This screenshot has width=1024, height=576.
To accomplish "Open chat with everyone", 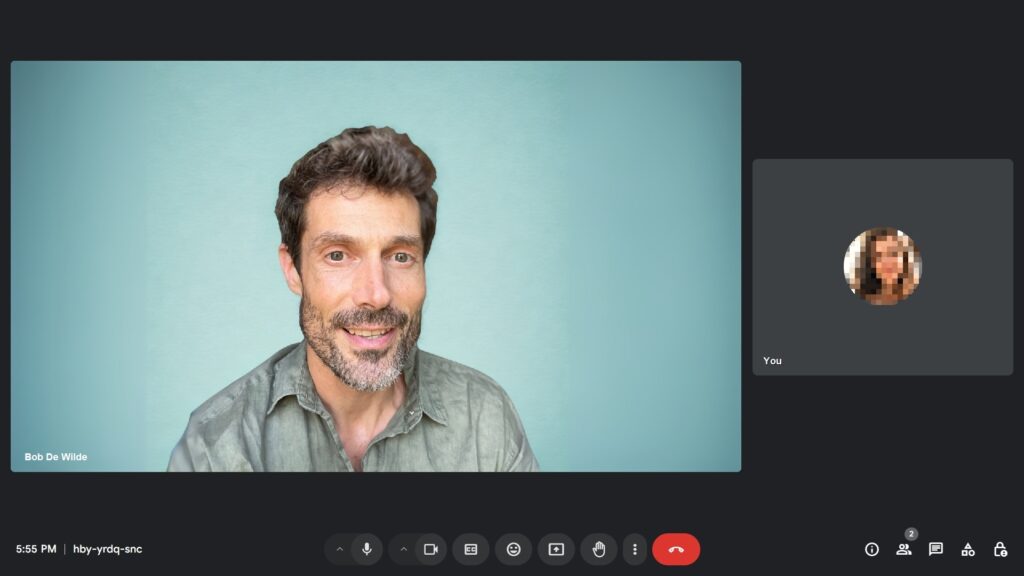I will point(936,549).
